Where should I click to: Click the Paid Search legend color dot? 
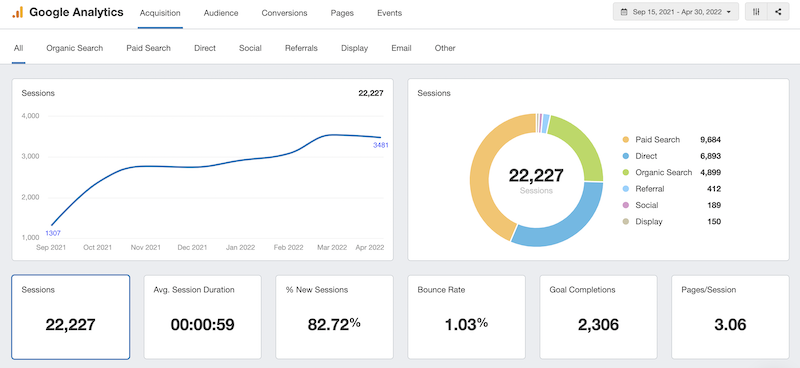coord(626,140)
